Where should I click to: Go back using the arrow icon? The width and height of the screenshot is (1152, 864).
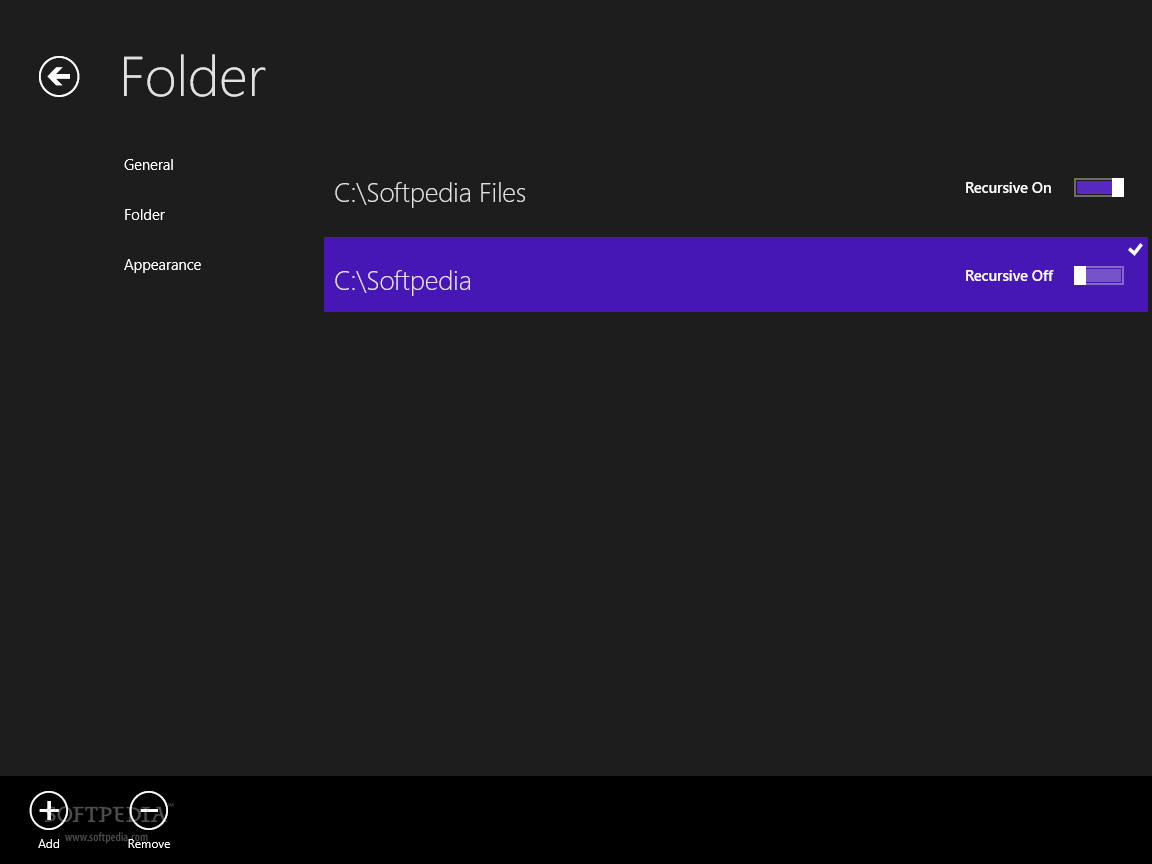(59, 76)
